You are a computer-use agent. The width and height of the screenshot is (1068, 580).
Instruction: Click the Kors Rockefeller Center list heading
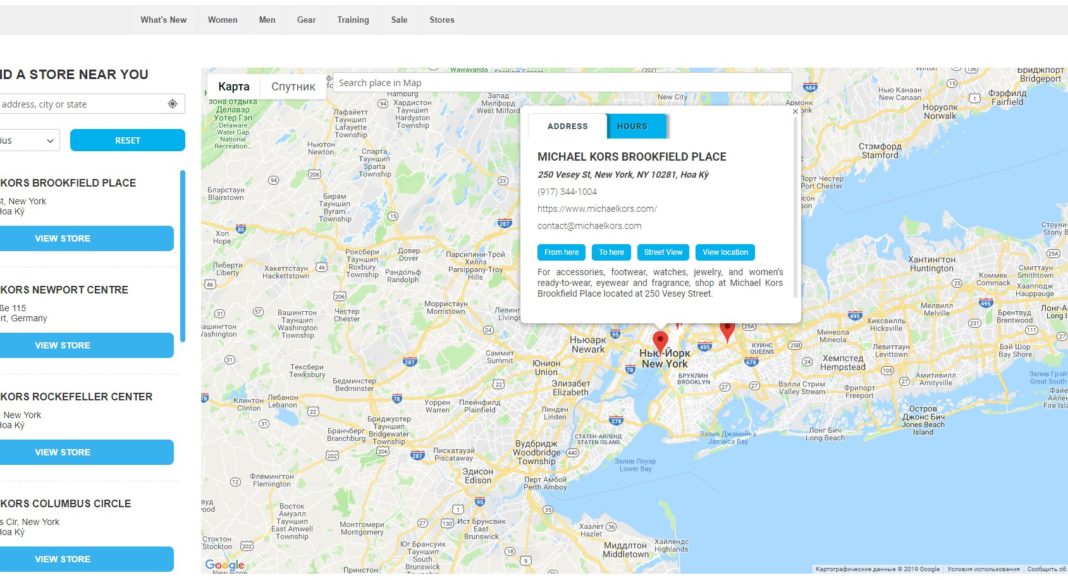click(76, 397)
